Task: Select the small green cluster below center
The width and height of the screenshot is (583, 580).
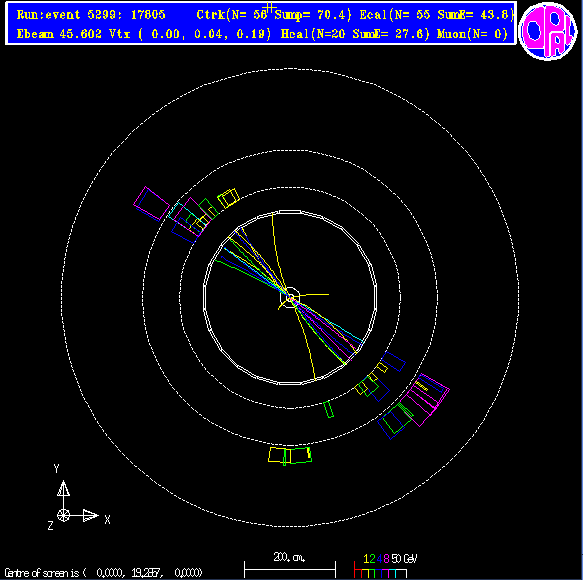Action: coord(329,409)
